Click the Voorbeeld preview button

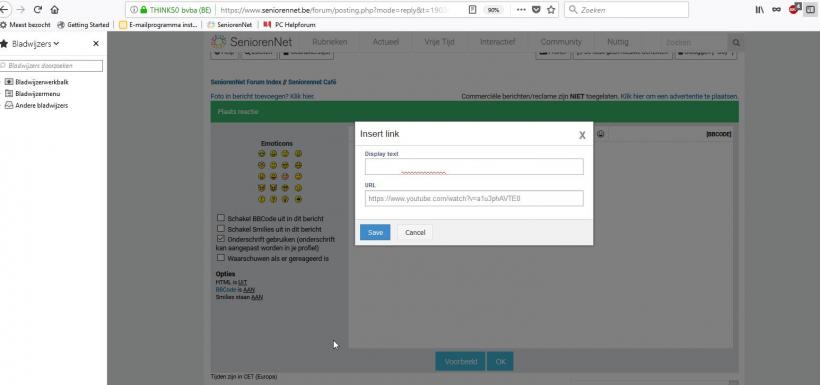tap(460, 361)
